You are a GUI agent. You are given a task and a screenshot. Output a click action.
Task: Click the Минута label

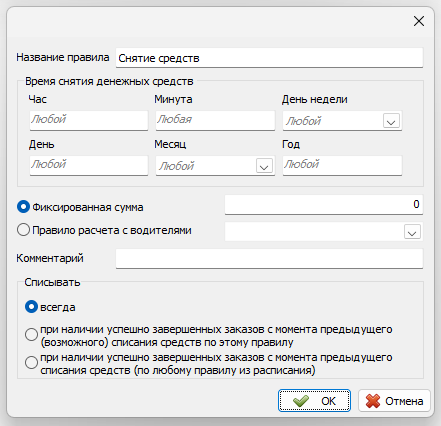point(173,99)
